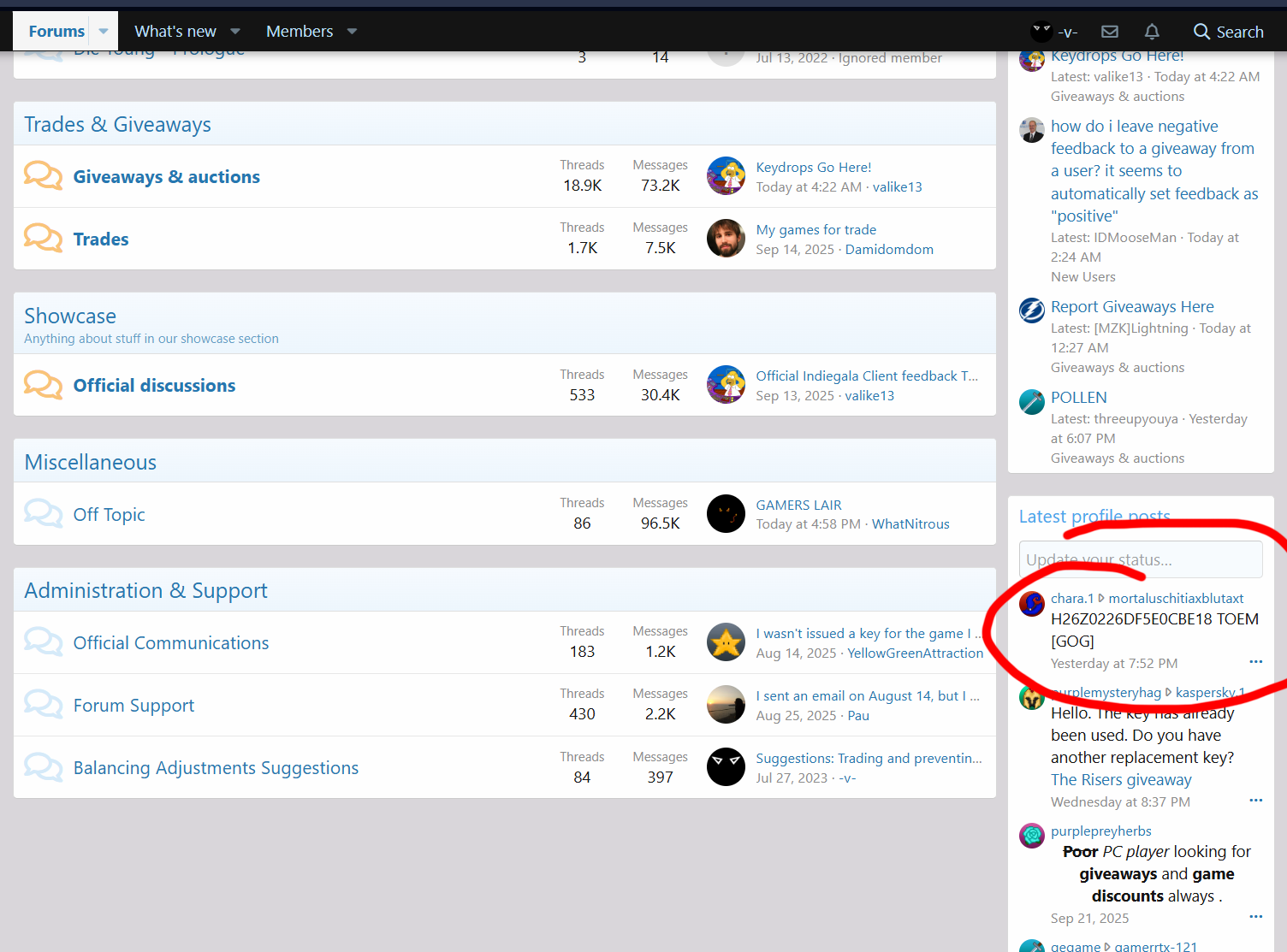Open New Users forum link in sidebar

(x=1082, y=276)
